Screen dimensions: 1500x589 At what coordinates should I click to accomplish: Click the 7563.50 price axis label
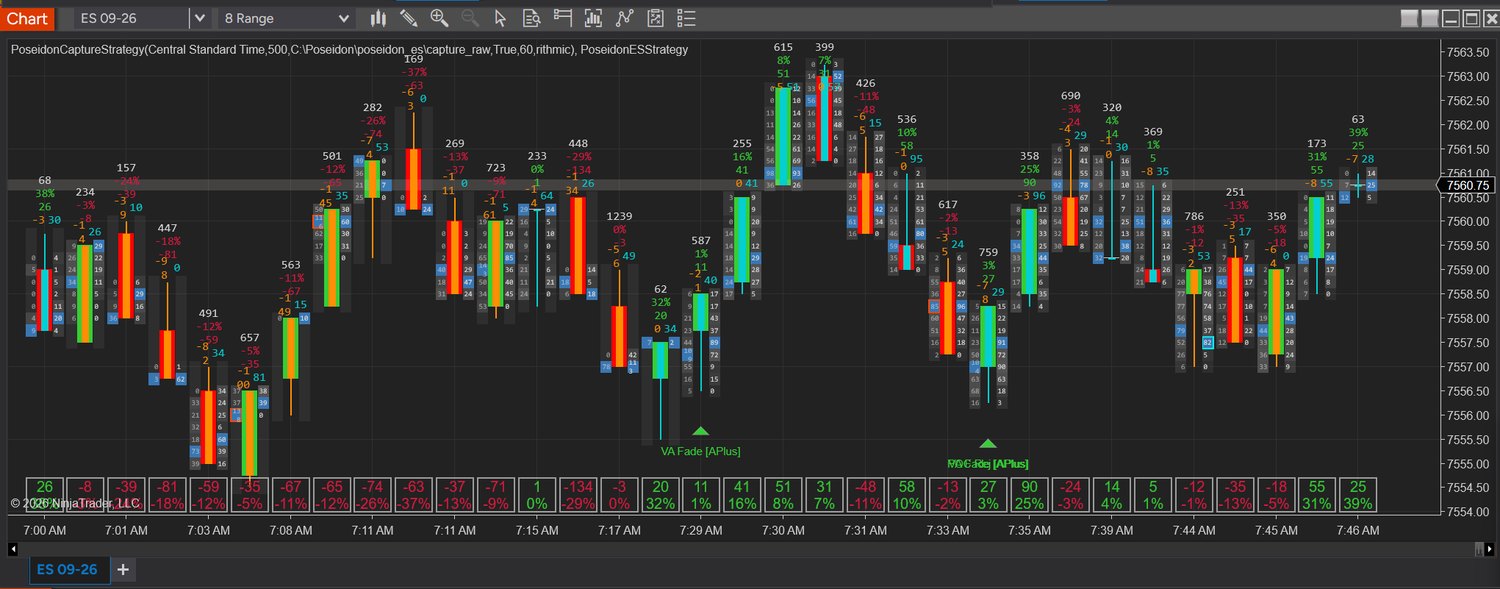pyautogui.click(x=1467, y=52)
